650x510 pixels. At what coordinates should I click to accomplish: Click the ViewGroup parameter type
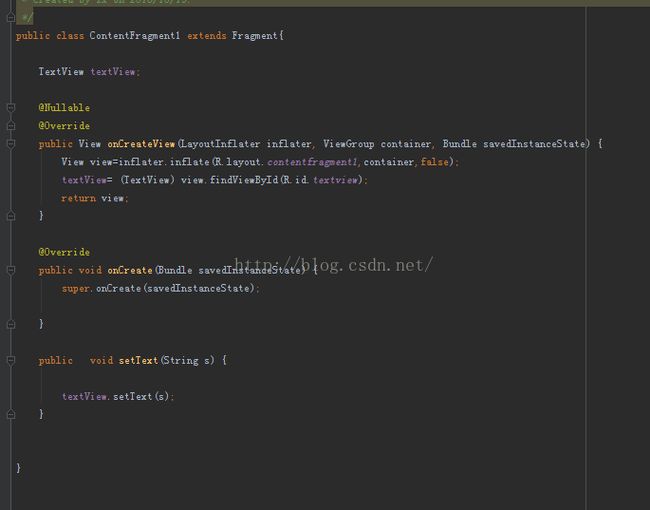349,144
